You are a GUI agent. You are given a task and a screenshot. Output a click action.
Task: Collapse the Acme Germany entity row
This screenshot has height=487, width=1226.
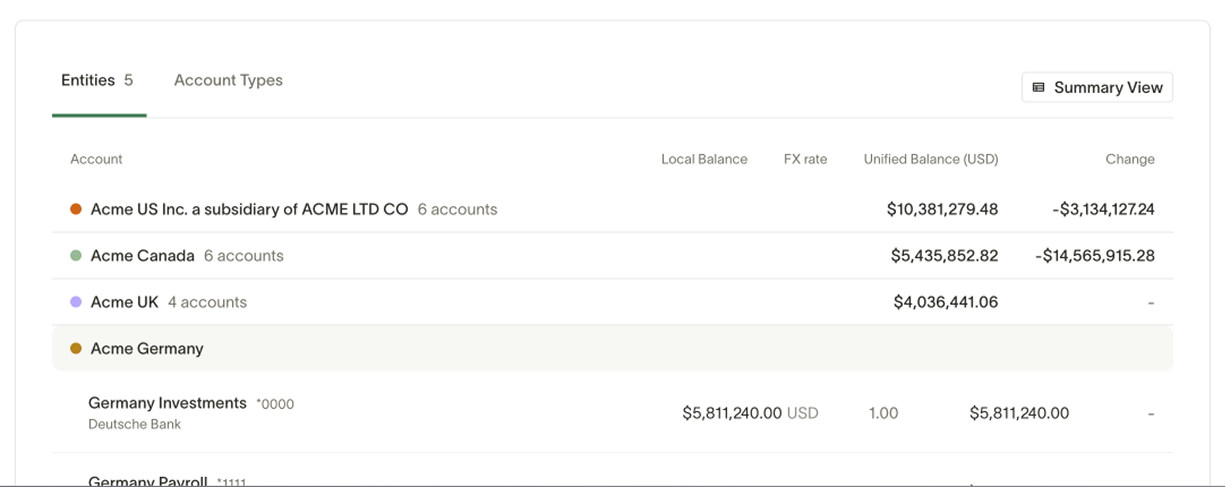tap(612, 348)
